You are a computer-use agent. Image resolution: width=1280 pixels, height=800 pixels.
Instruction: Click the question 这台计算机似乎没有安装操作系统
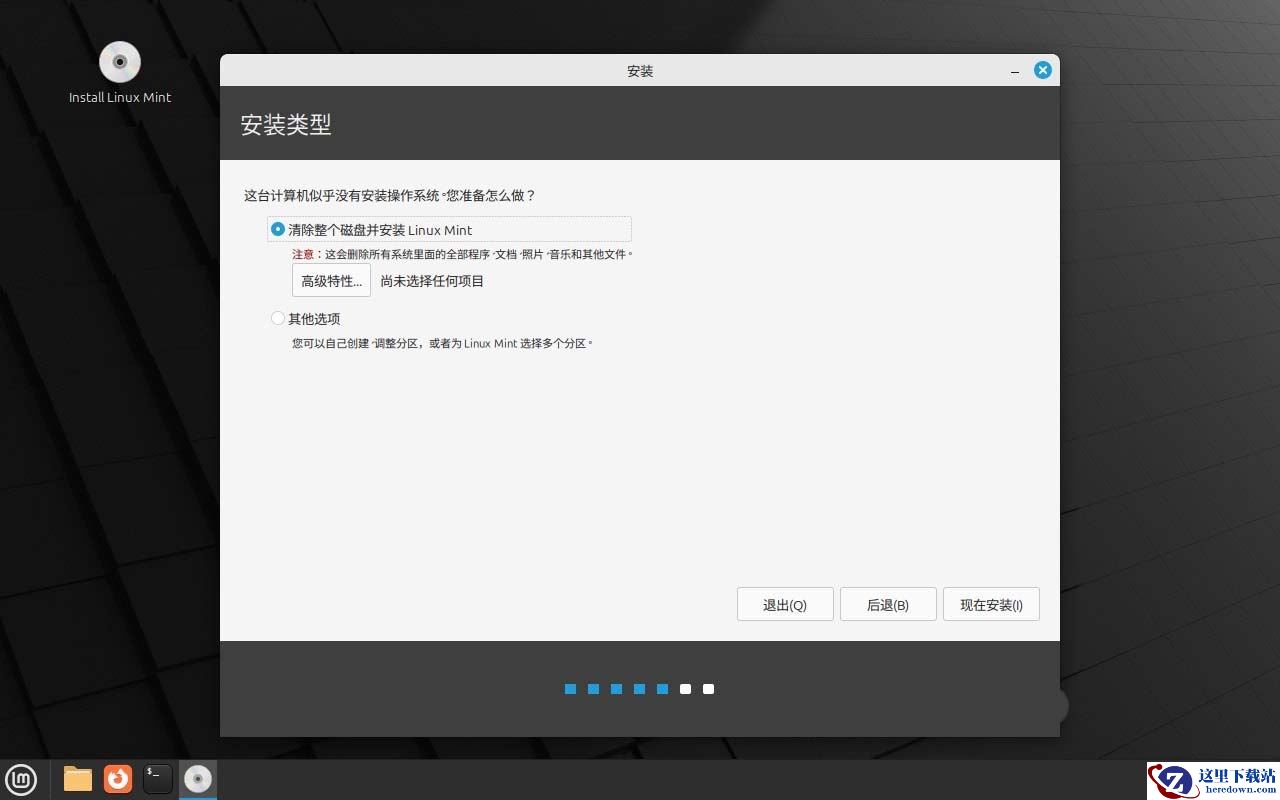390,195
